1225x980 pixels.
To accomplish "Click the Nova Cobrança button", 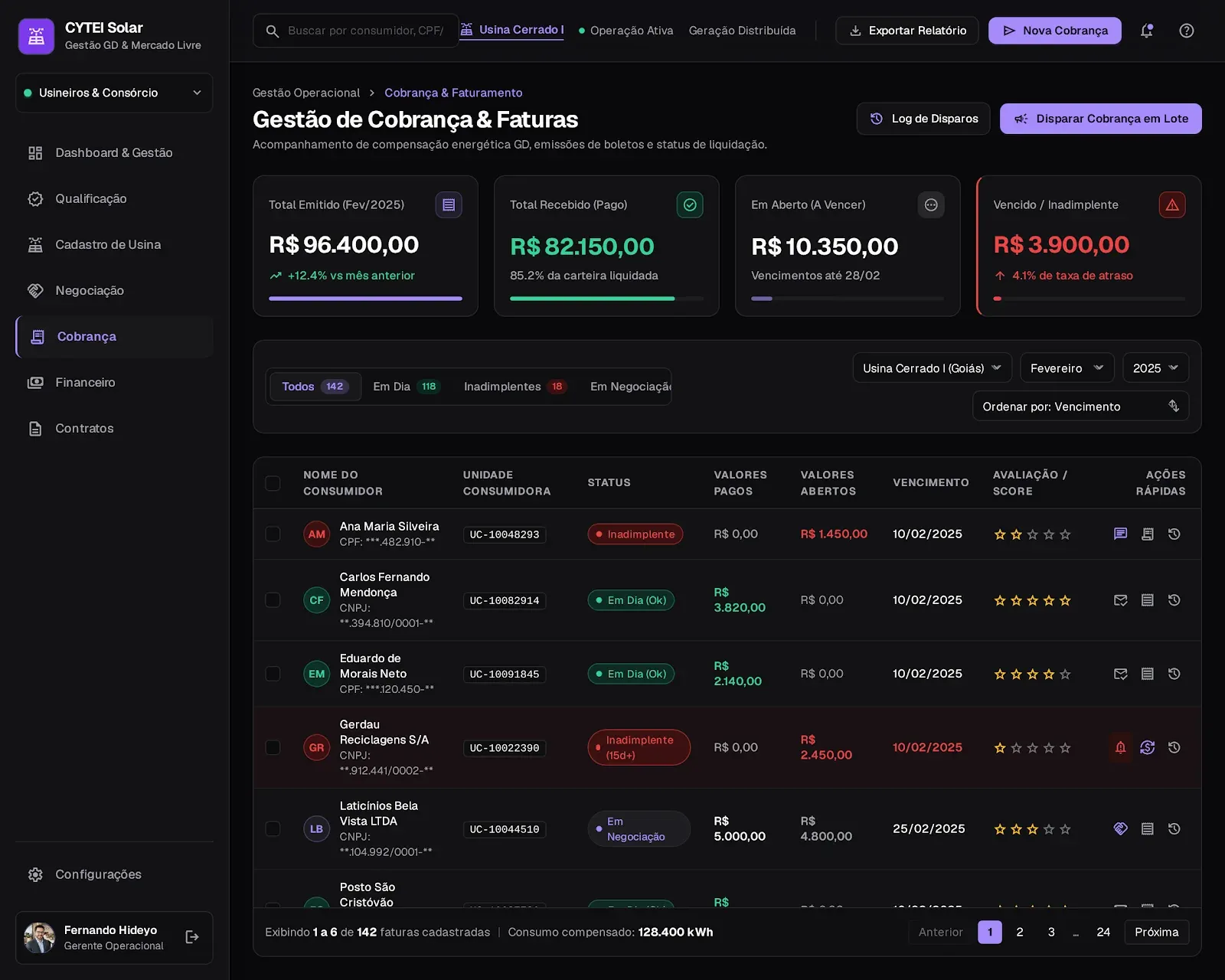I will tap(1054, 31).
